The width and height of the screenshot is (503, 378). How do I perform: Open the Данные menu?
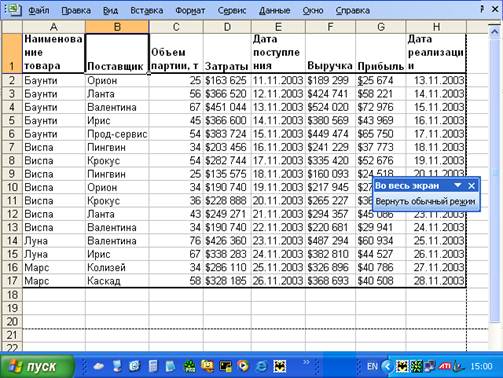275,11
